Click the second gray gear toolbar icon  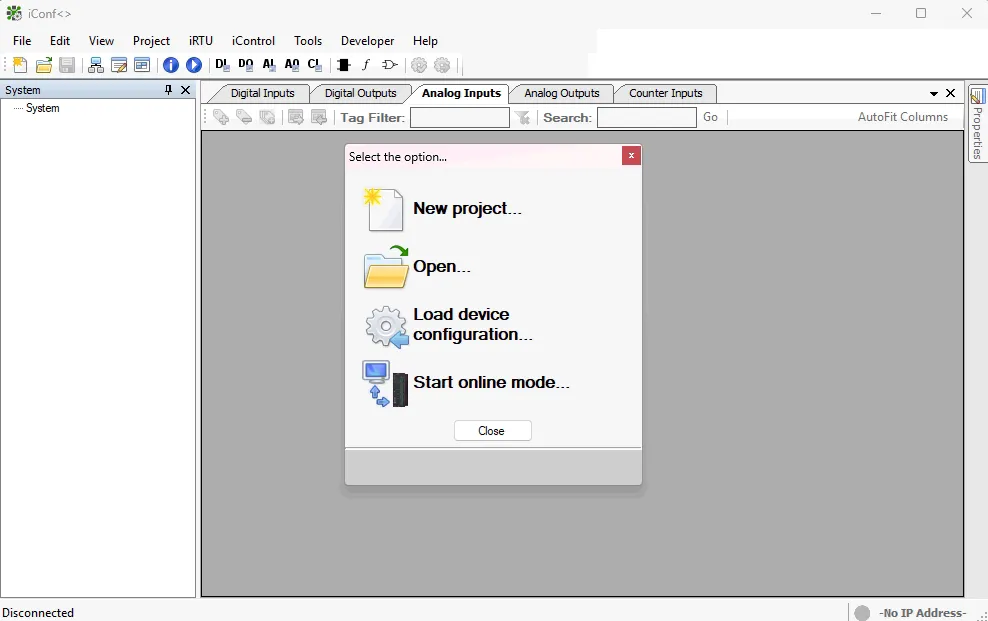(x=442, y=65)
